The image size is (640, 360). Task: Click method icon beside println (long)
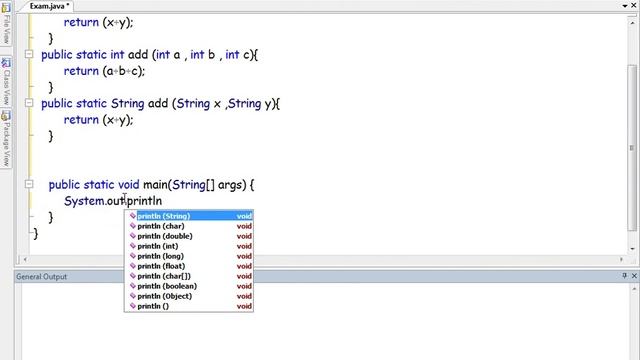[133, 256]
